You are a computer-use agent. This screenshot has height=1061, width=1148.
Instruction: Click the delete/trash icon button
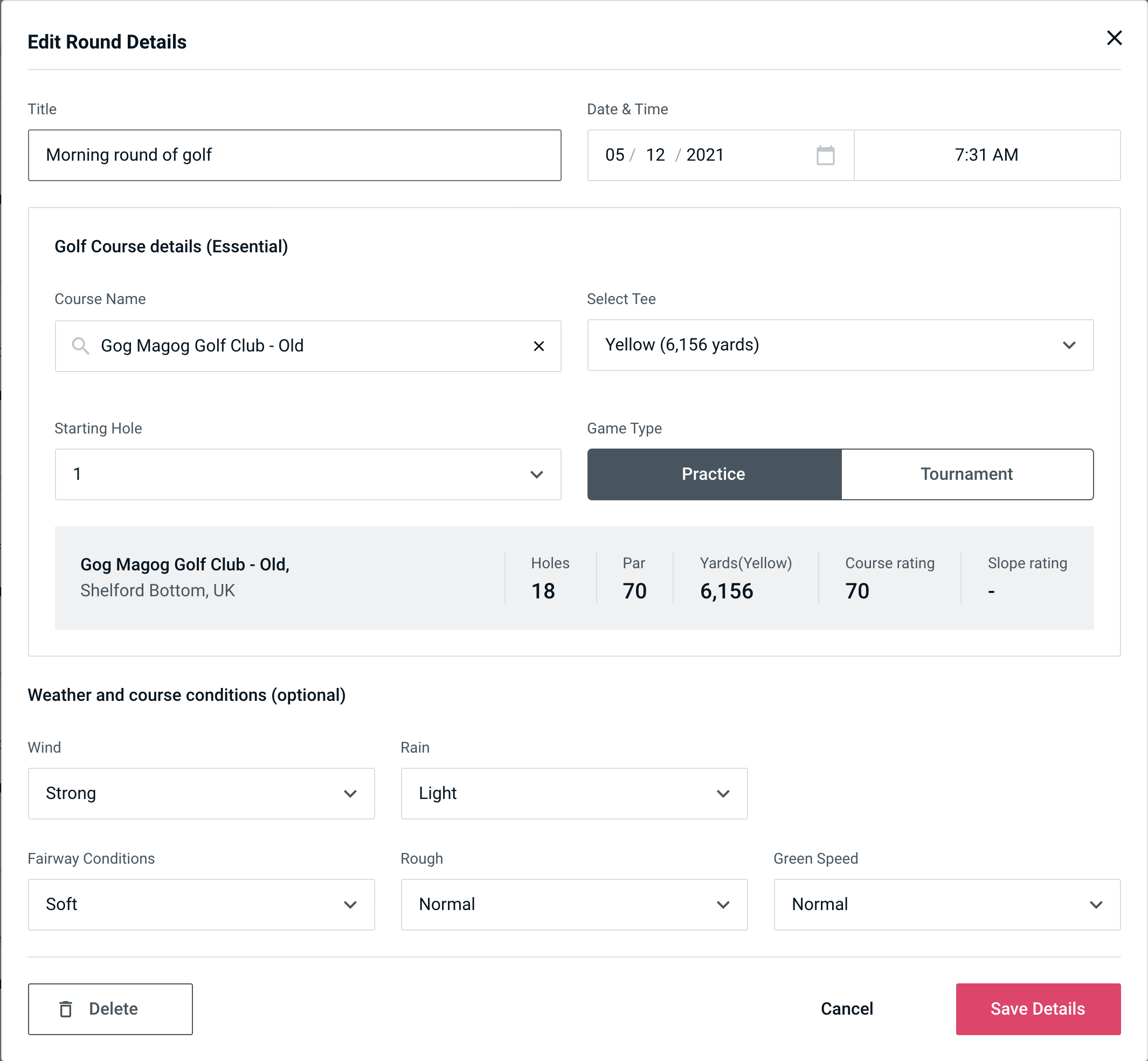tap(68, 1009)
